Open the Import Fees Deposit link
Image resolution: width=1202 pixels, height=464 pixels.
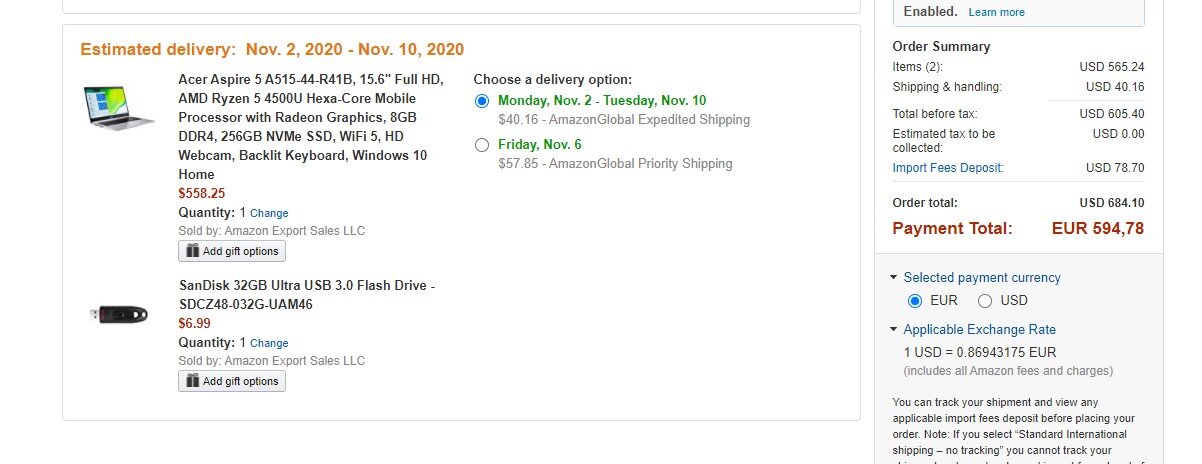click(948, 168)
